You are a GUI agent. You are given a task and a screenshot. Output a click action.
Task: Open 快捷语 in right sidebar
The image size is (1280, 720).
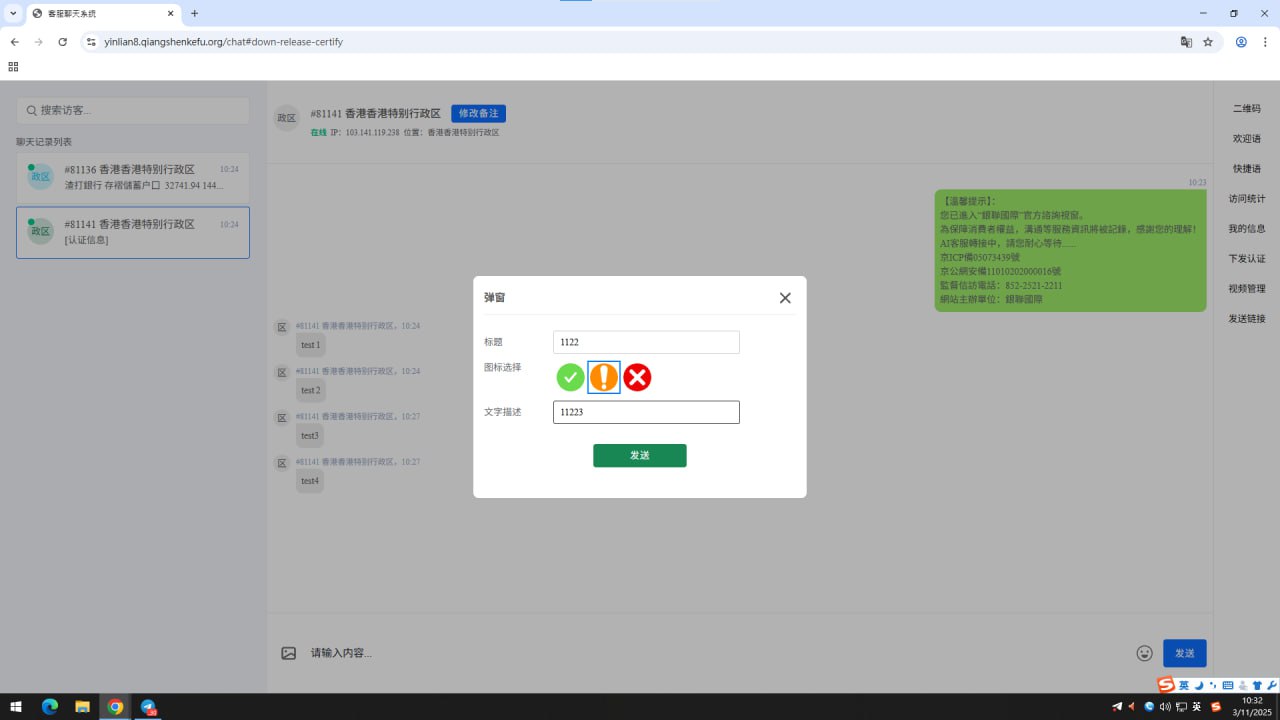[x=1246, y=169]
